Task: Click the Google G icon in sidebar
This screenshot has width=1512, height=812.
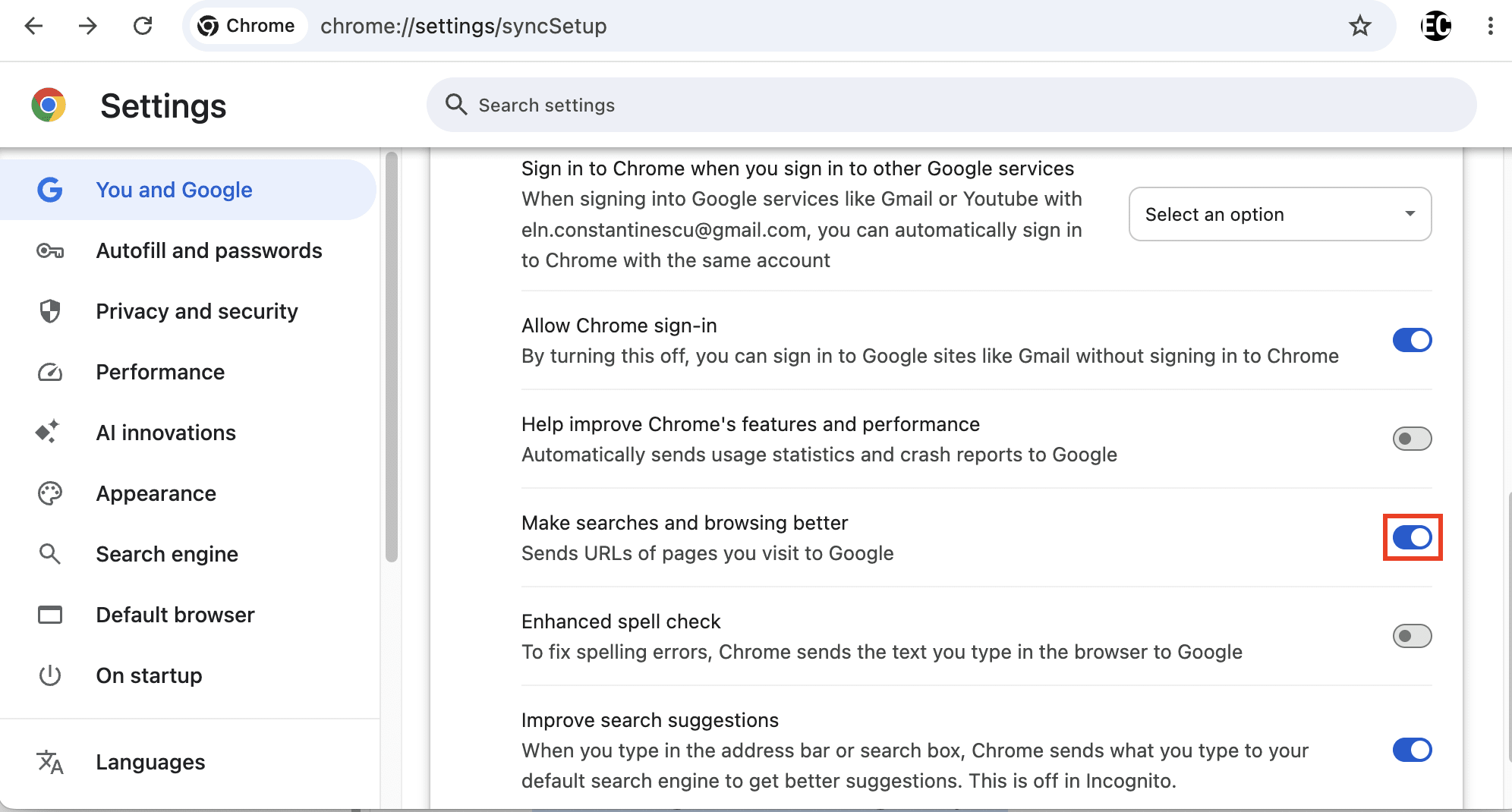Action: click(x=50, y=190)
